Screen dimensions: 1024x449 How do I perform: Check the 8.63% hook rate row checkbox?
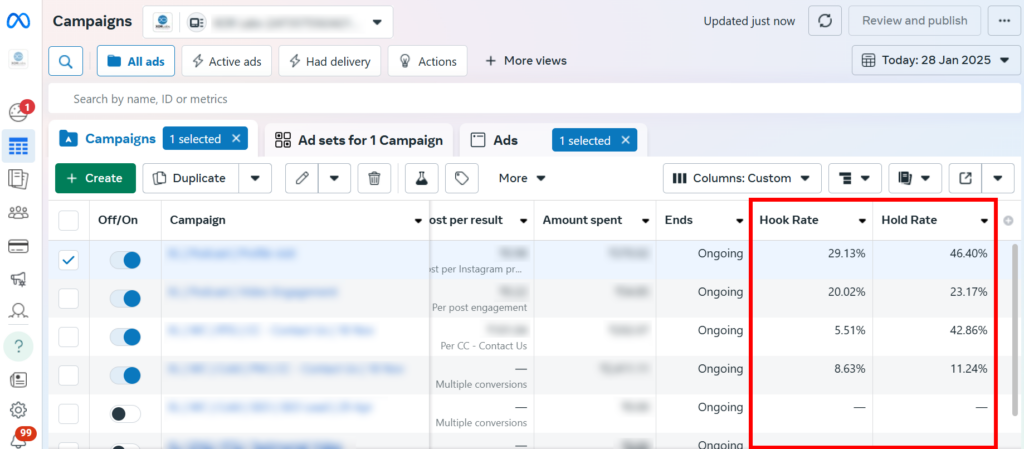(x=69, y=376)
